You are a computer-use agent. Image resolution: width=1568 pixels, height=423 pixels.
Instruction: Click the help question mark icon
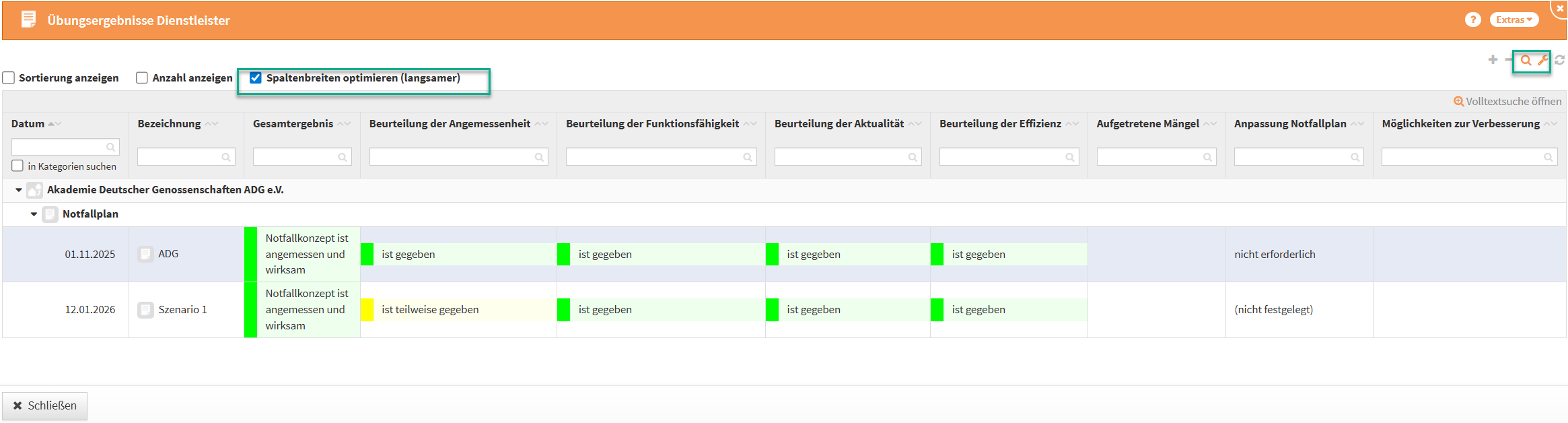[x=1472, y=20]
